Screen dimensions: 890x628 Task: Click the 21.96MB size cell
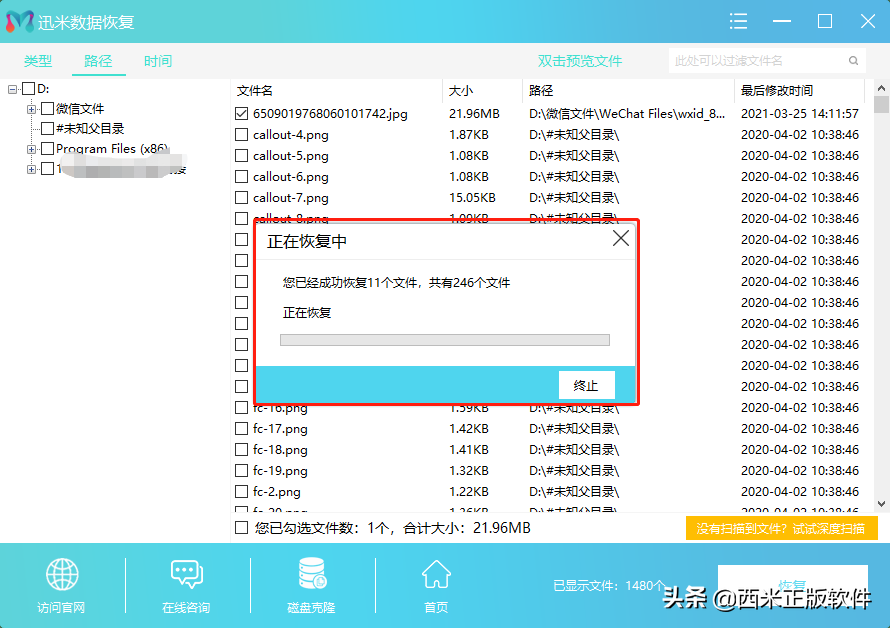point(474,114)
